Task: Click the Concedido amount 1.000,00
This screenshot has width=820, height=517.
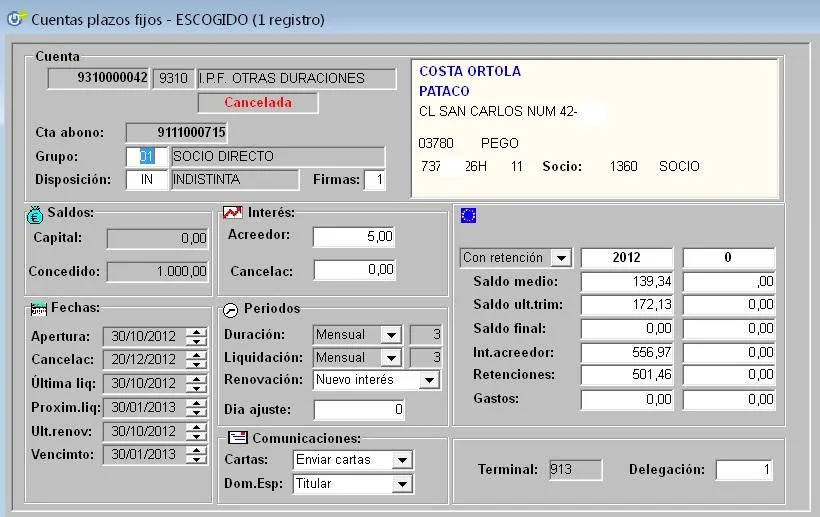Action: tap(158, 271)
